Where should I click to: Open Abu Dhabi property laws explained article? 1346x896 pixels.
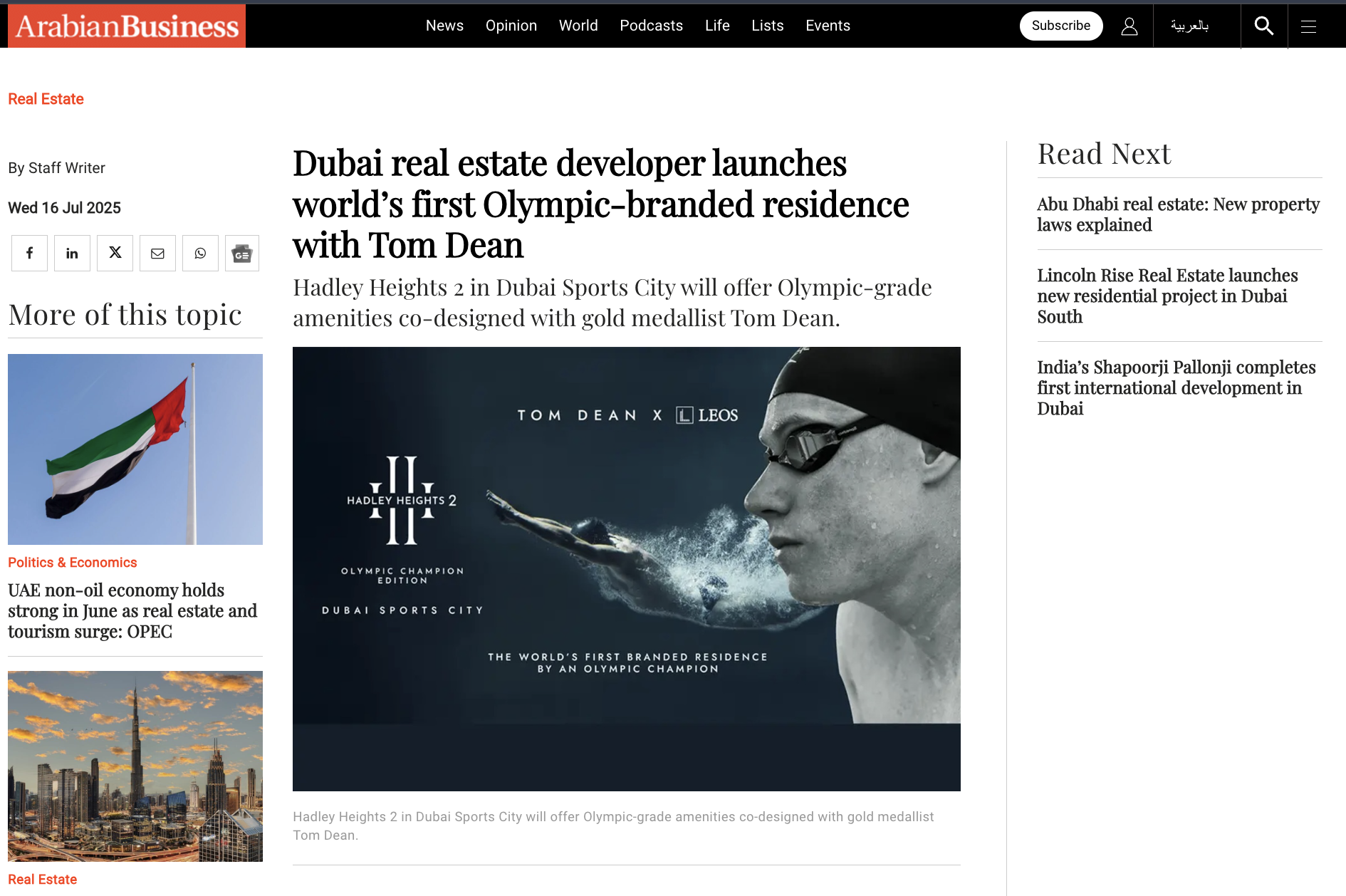[1178, 214]
